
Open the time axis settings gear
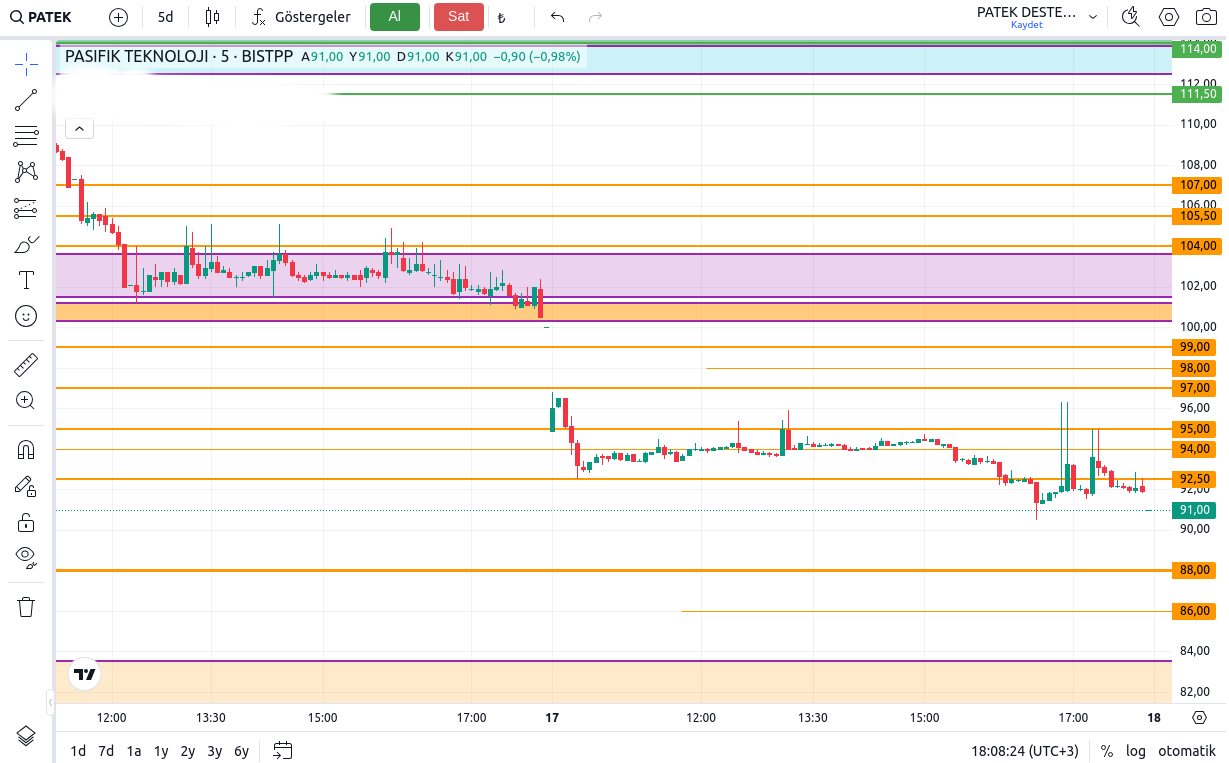click(x=1200, y=717)
